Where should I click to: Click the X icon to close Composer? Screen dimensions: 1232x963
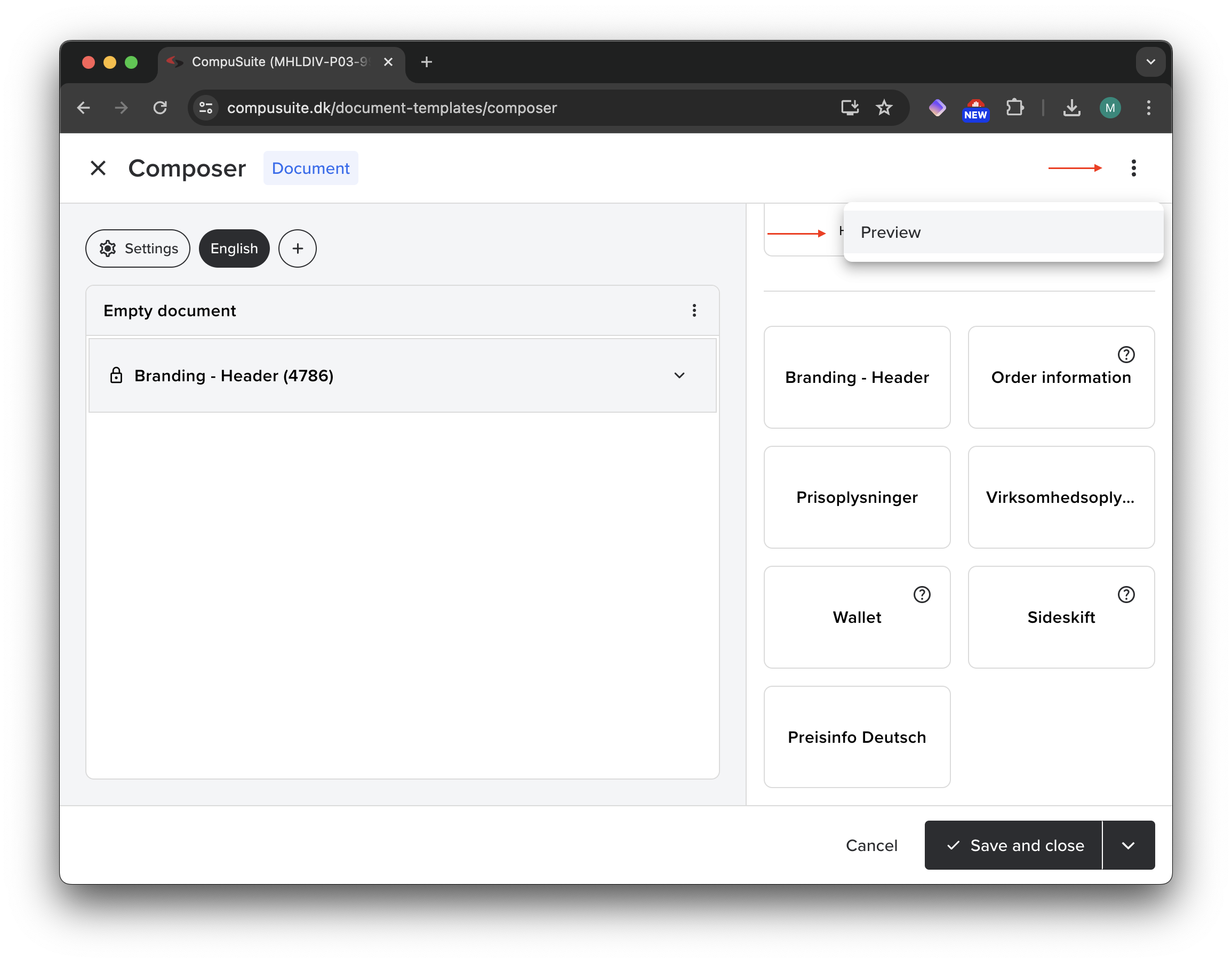coord(98,168)
